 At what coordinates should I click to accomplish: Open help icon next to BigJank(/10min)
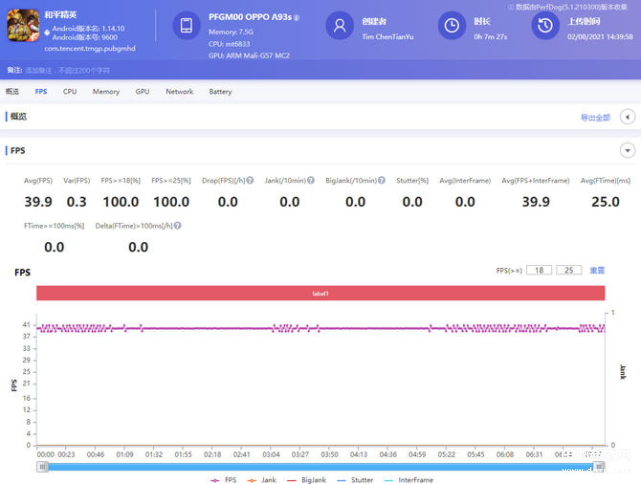382,180
